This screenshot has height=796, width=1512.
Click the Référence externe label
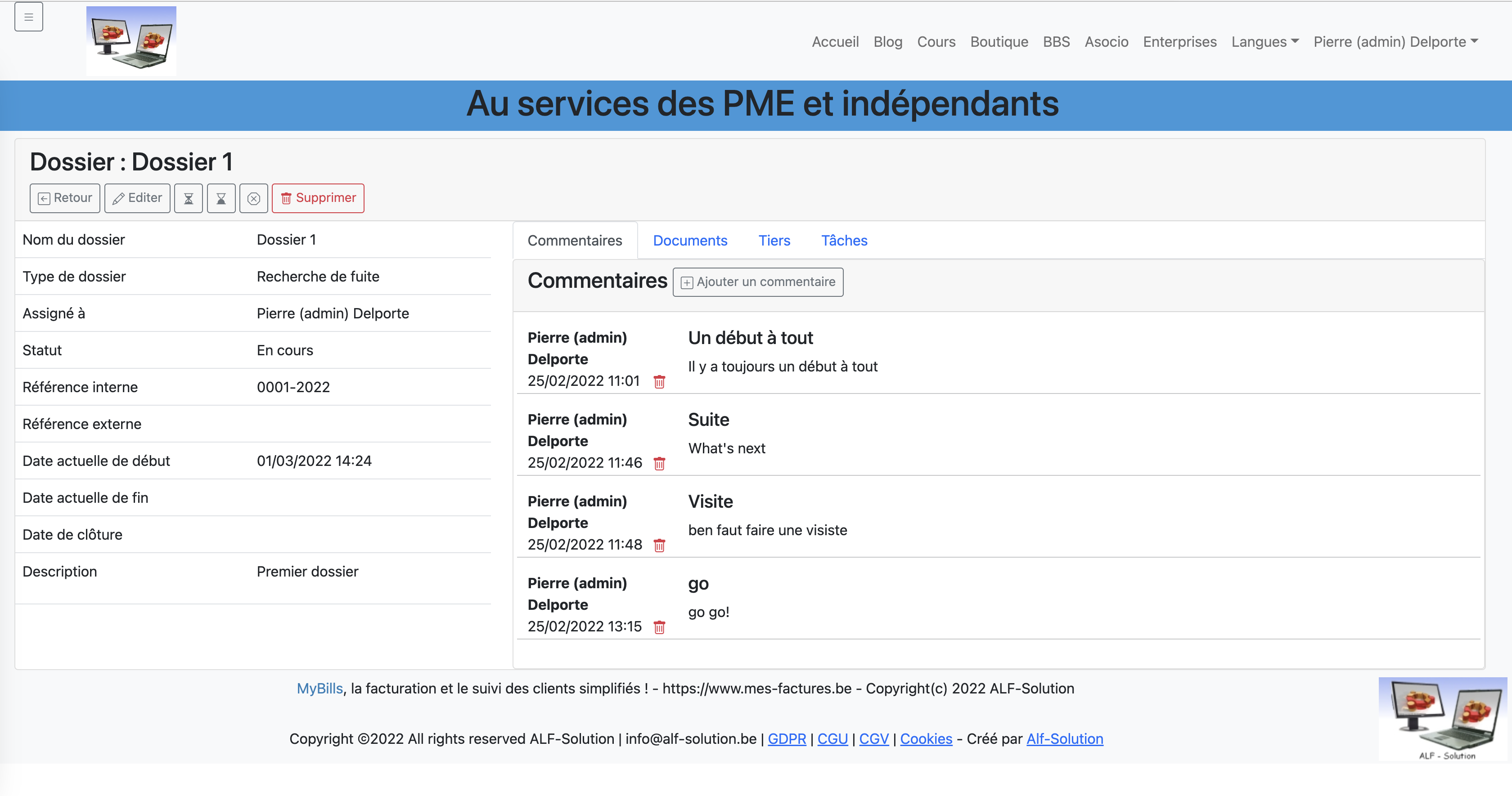(81, 424)
